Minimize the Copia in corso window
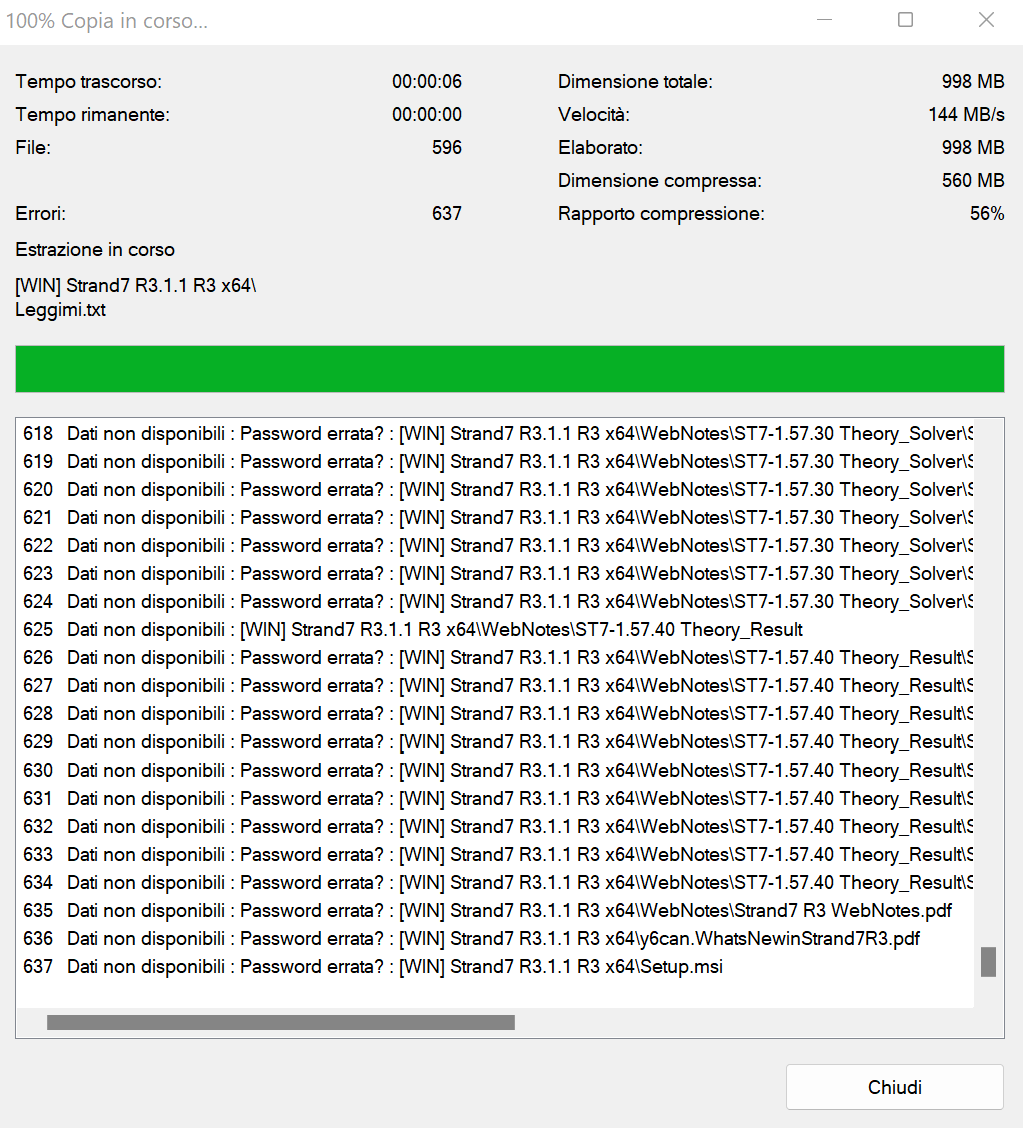1023x1128 pixels. 824,20
